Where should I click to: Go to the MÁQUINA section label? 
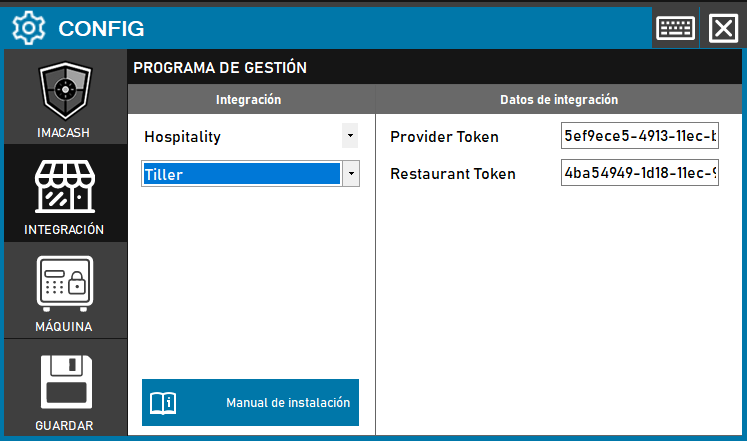[65, 326]
